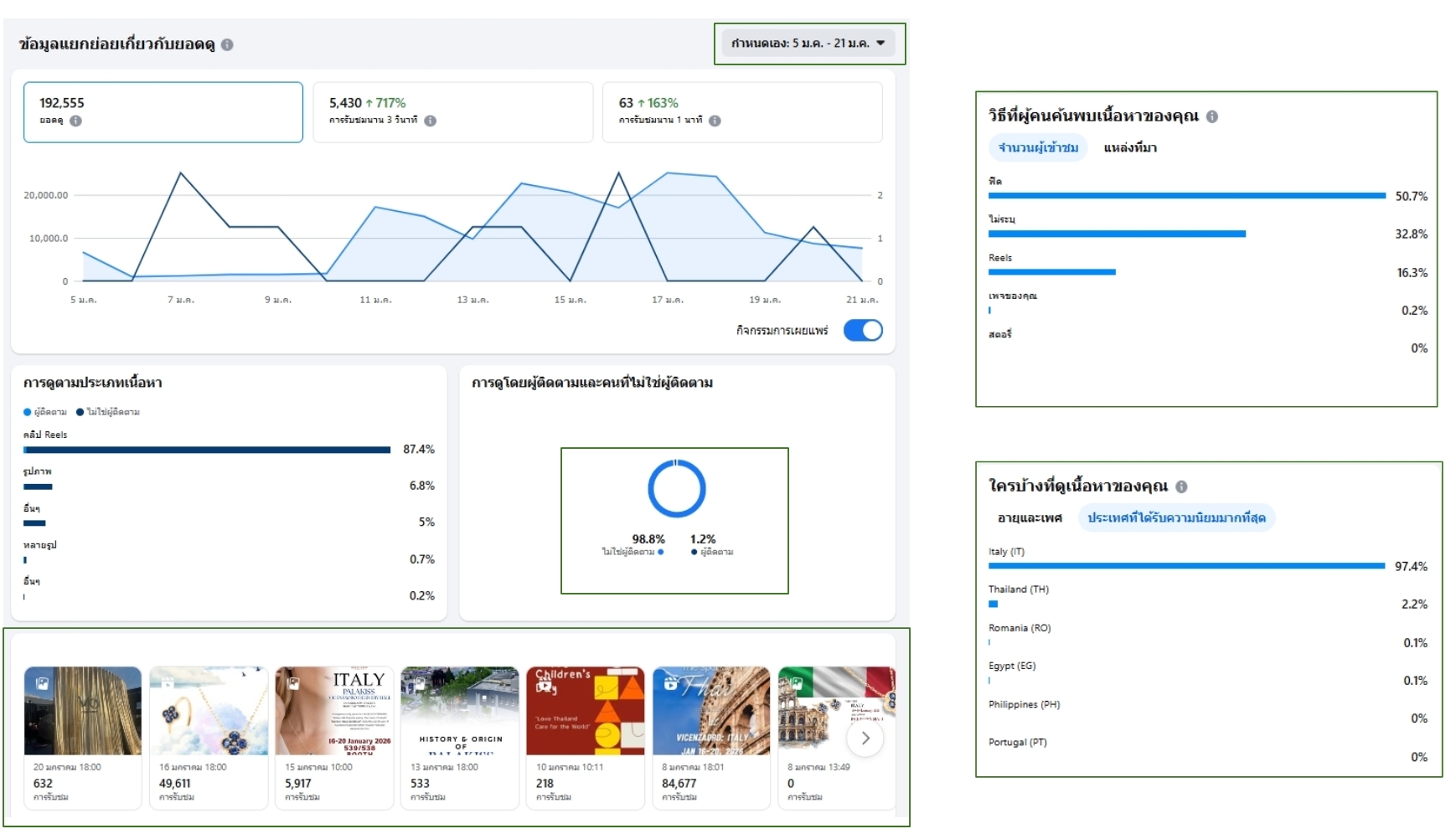Click the followers donut chart

(676, 489)
